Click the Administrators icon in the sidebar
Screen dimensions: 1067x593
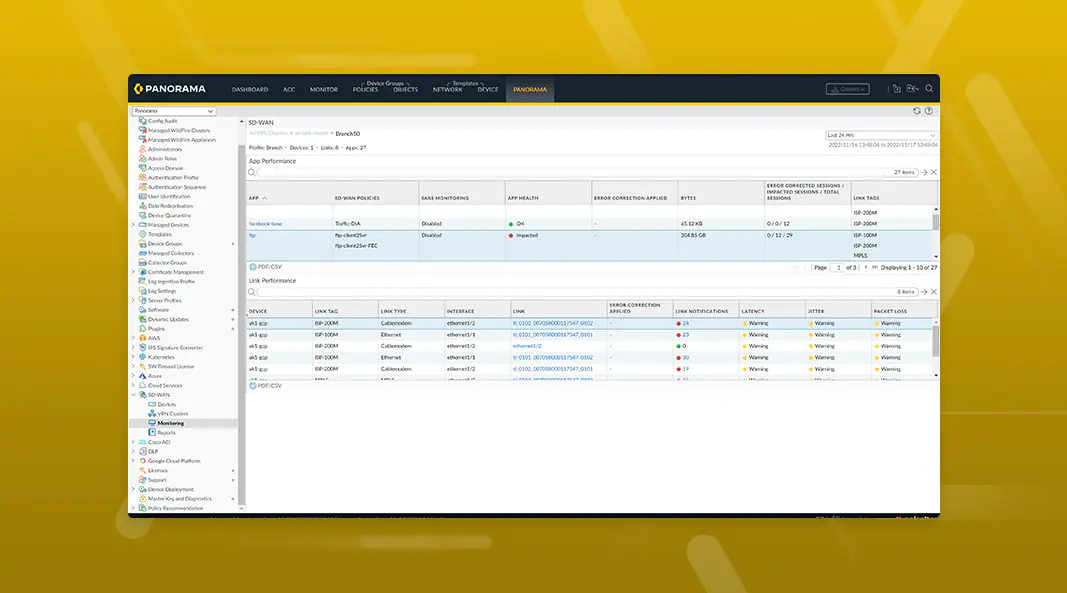tap(143, 149)
